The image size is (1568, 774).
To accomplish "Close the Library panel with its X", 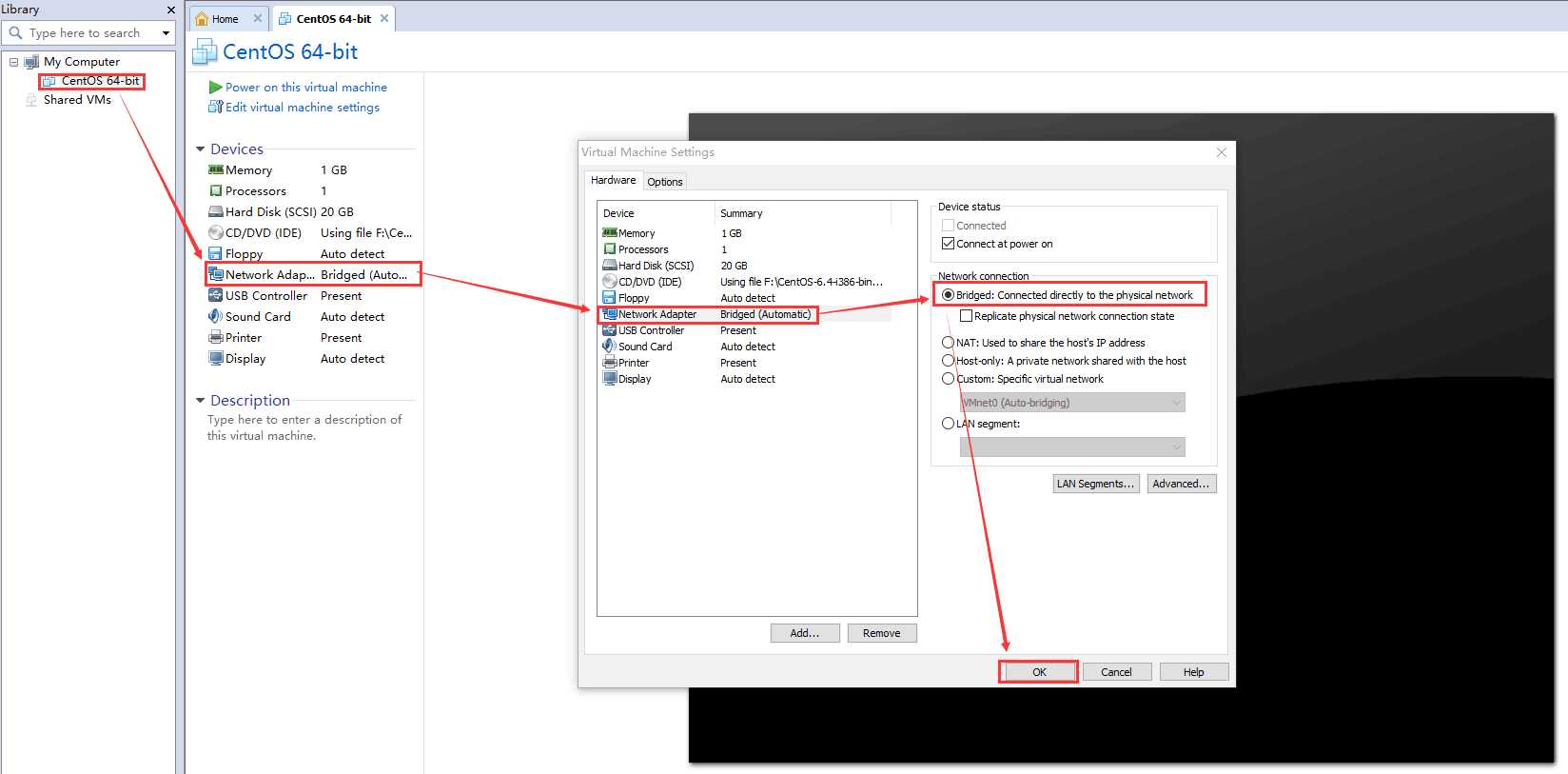I will pyautogui.click(x=170, y=10).
